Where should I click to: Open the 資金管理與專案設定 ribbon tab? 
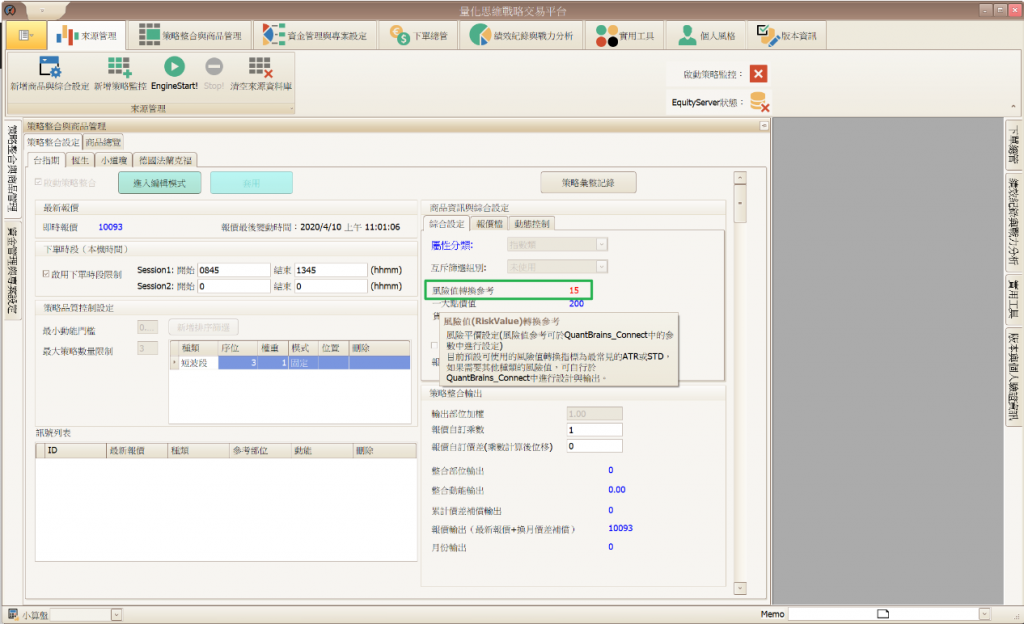(x=314, y=36)
